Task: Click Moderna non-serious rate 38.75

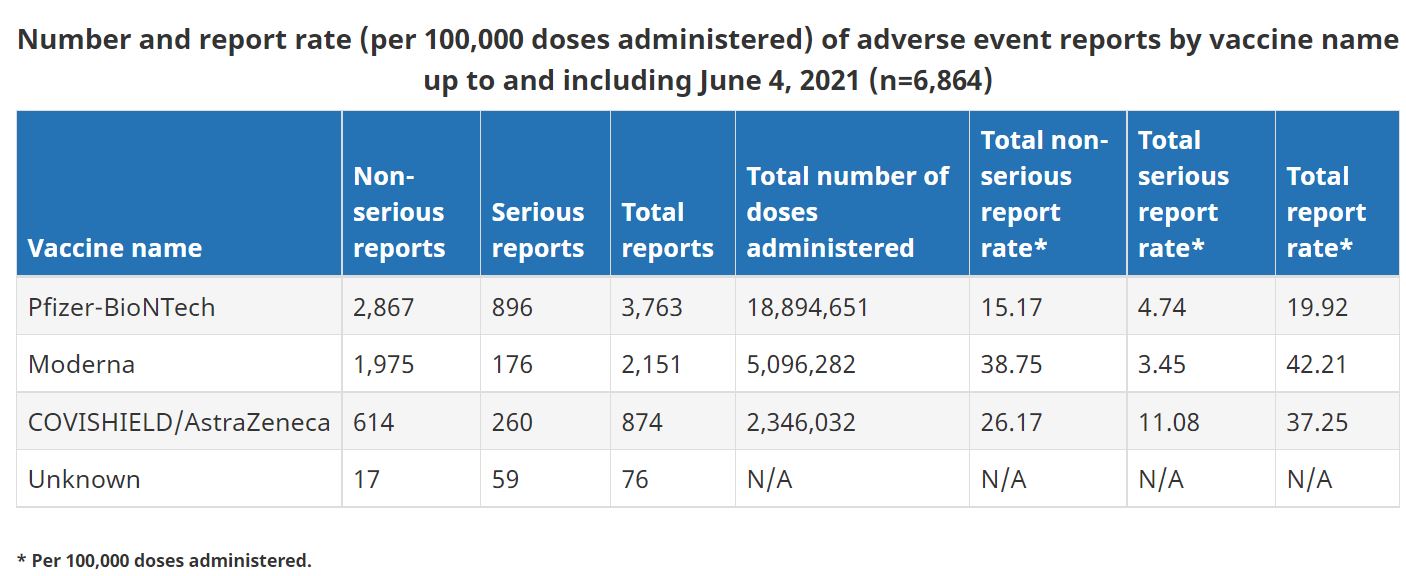Action: pyautogui.click(x=1011, y=364)
